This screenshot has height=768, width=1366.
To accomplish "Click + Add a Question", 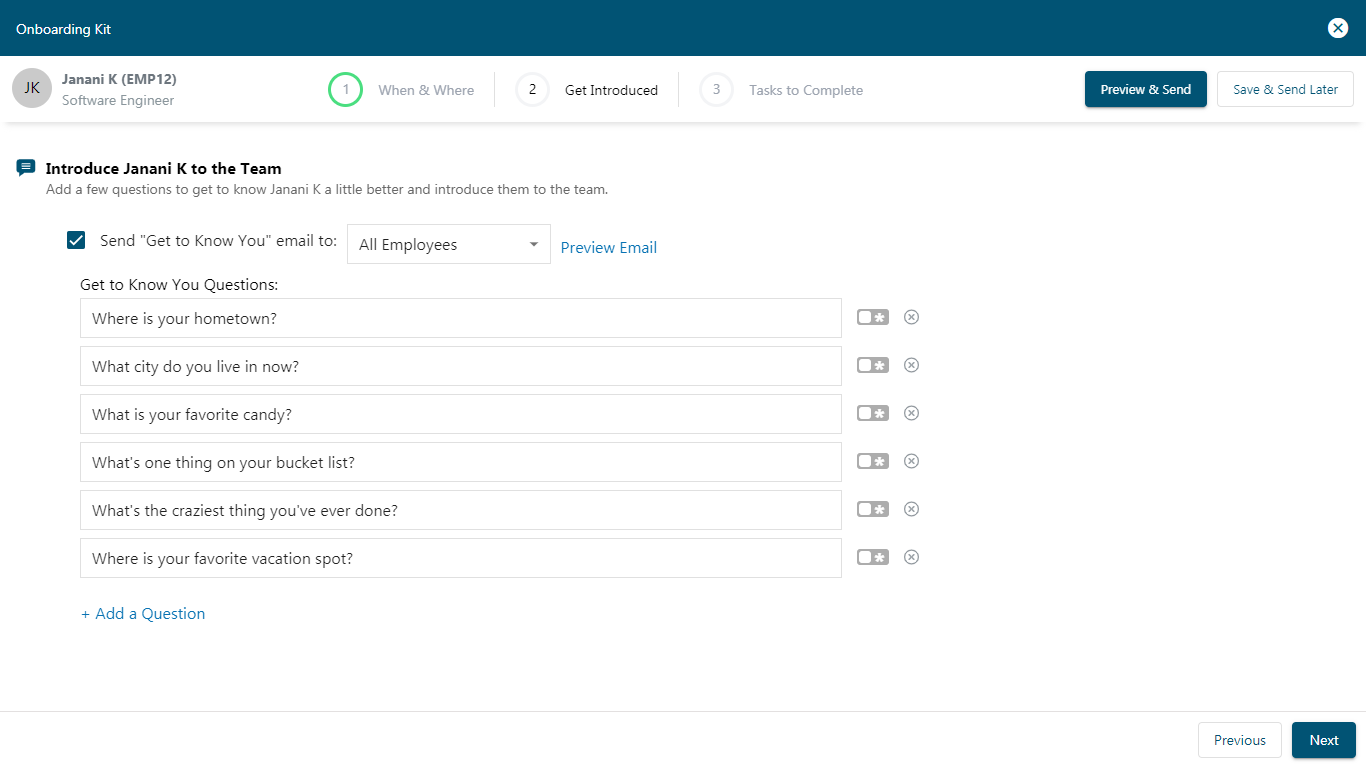I will click(143, 614).
